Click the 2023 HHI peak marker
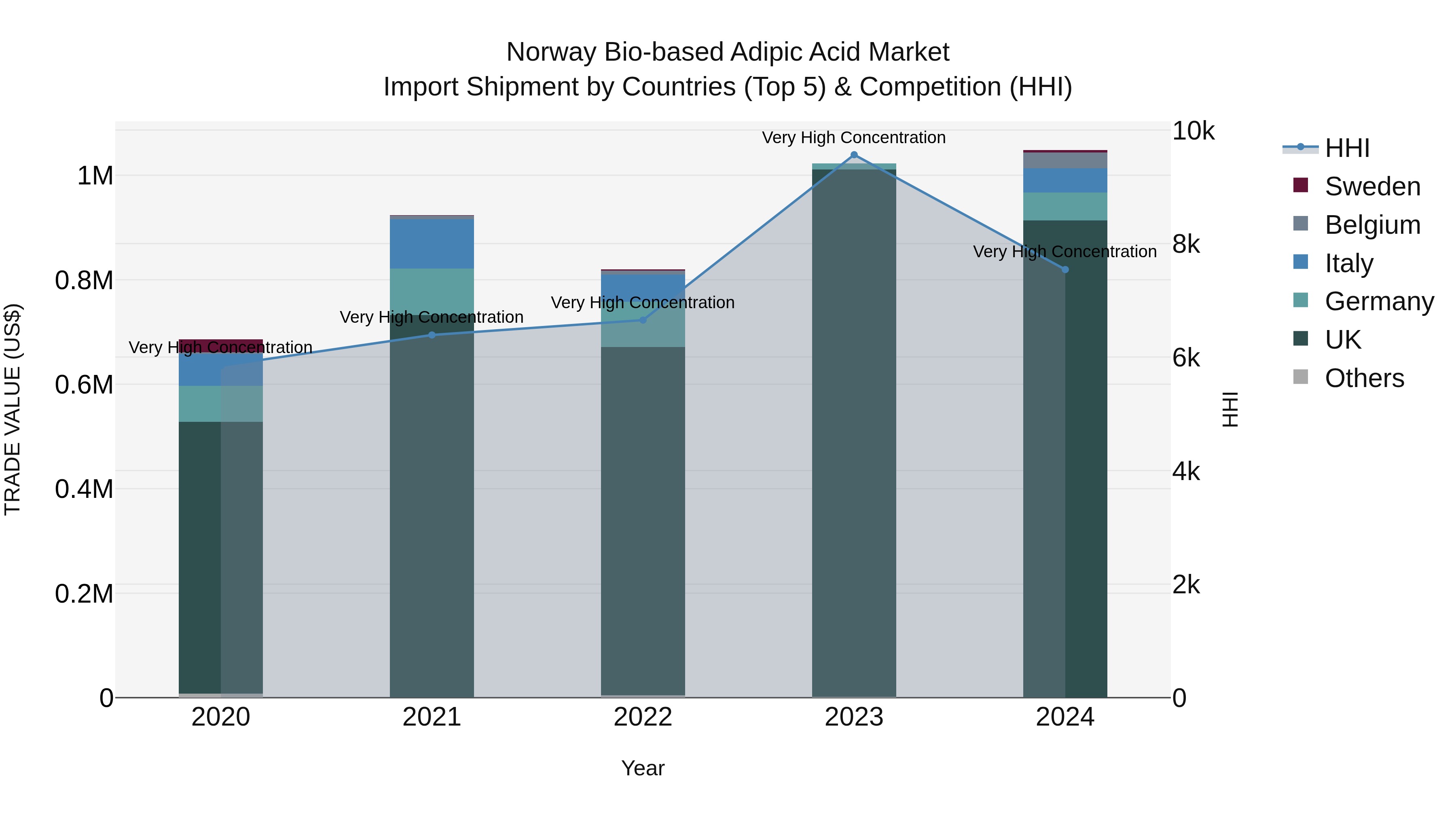Viewport: 1456px width, 819px height. click(x=854, y=155)
